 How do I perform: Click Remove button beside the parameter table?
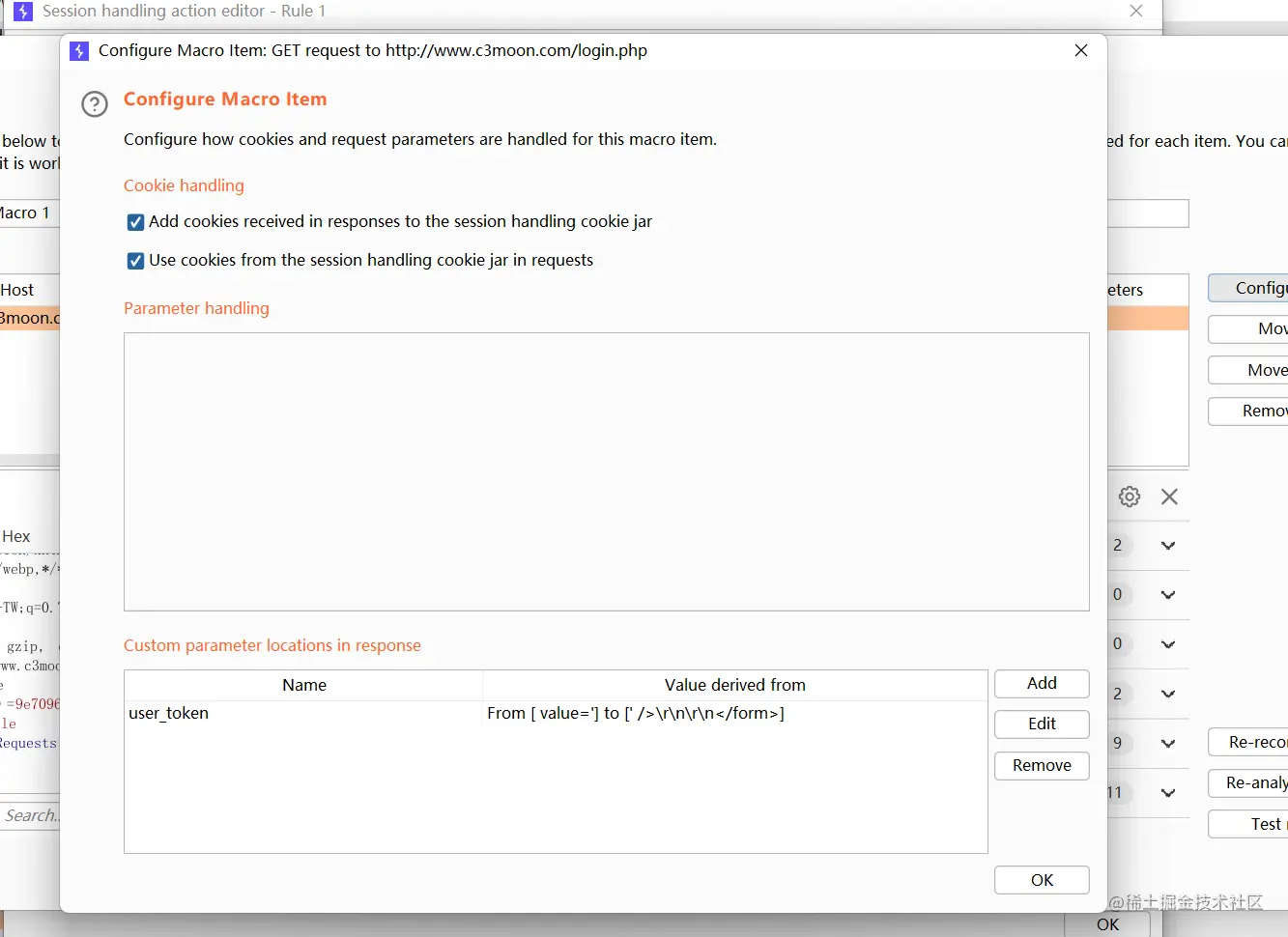1042,765
